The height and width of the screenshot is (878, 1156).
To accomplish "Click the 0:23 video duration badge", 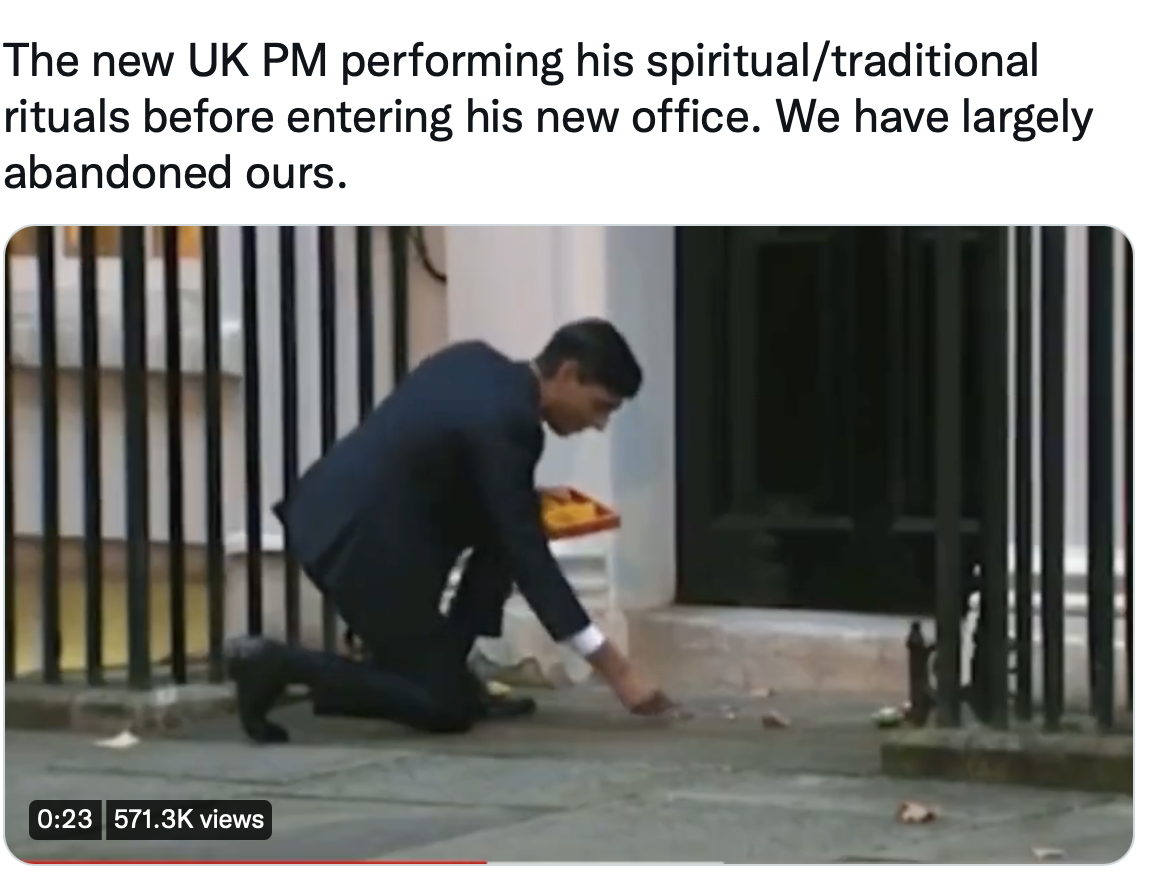I will coord(65,819).
